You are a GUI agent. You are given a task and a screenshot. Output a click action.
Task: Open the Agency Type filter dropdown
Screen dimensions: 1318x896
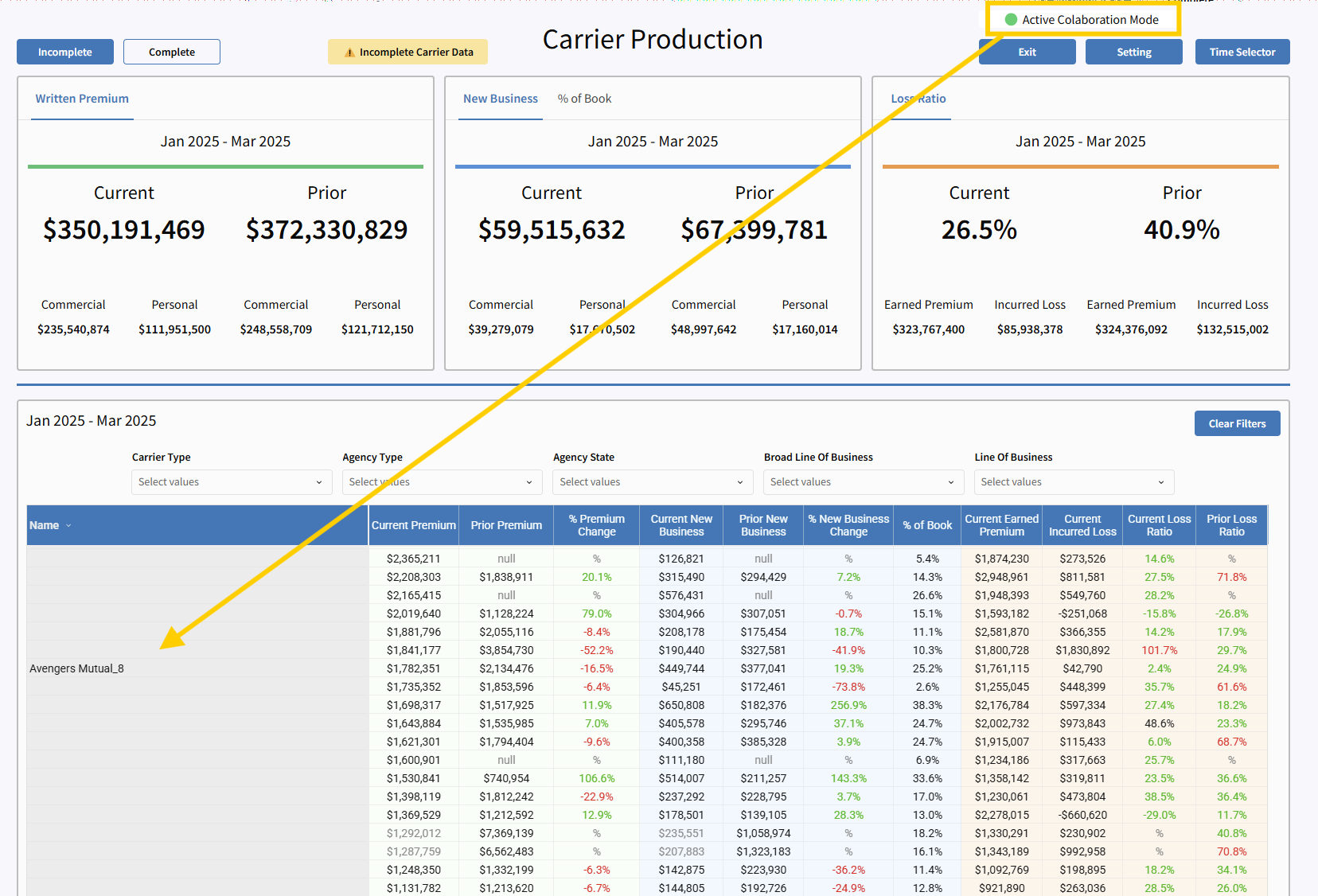(442, 482)
